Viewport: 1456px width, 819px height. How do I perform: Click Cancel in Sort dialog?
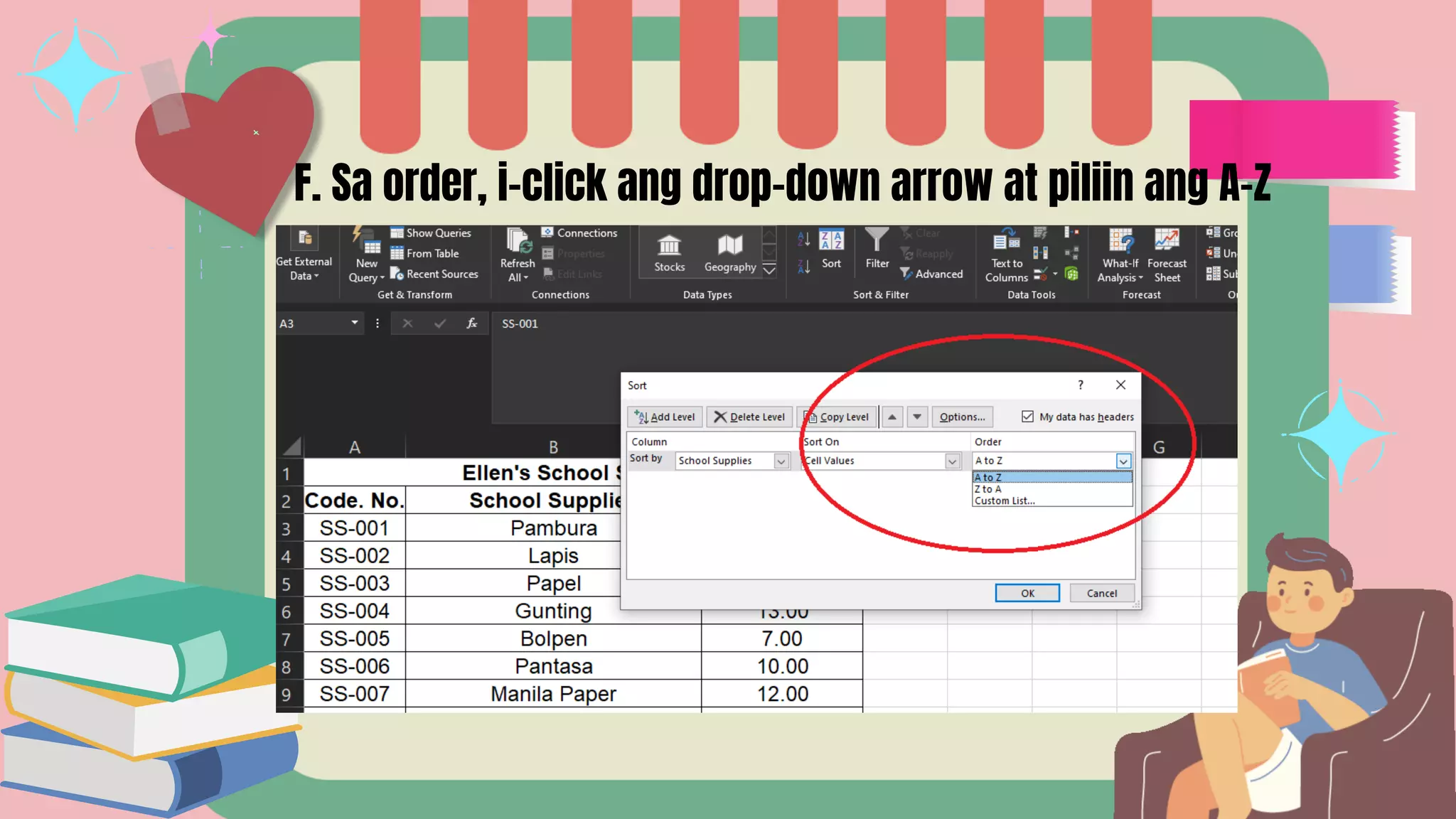point(1101,593)
